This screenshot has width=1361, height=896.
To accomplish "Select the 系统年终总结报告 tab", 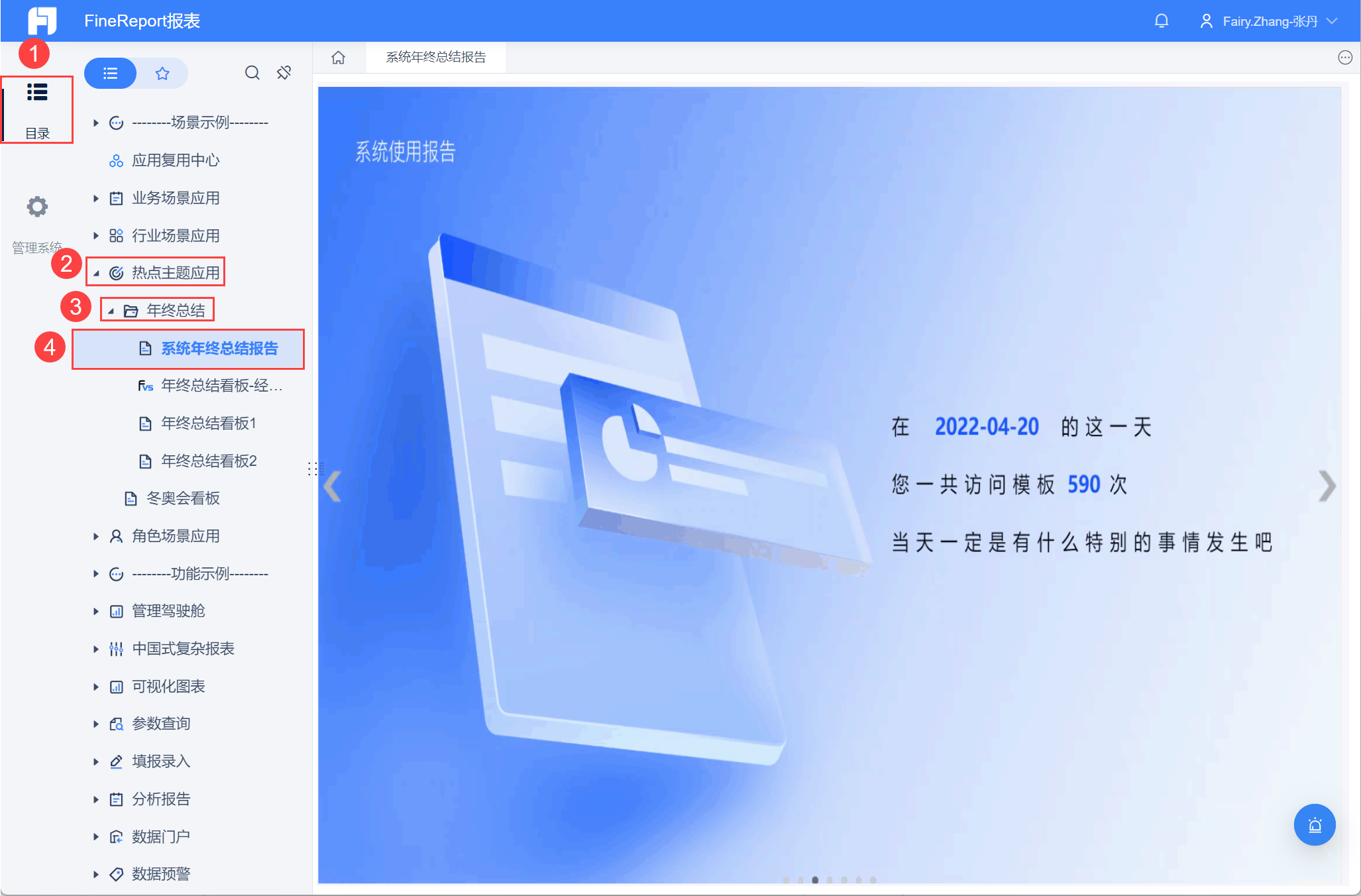I will [x=435, y=58].
